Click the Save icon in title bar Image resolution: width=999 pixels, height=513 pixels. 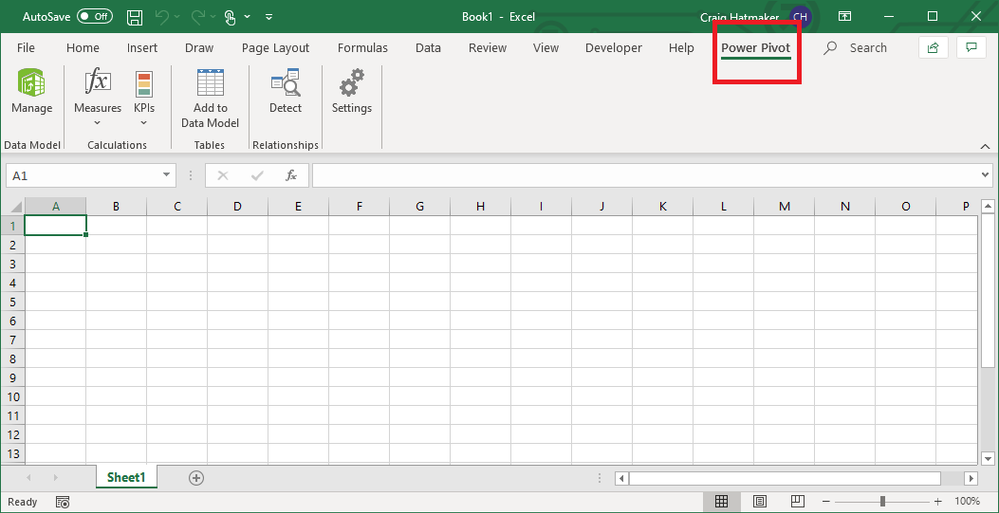[x=134, y=17]
